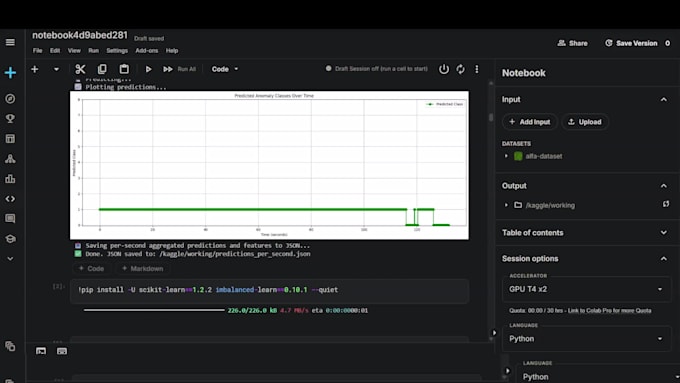The height and width of the screenshot is (383, 680).
Task: Click the Predicted Anomaly Classes plot output
Action: point(269,165)
